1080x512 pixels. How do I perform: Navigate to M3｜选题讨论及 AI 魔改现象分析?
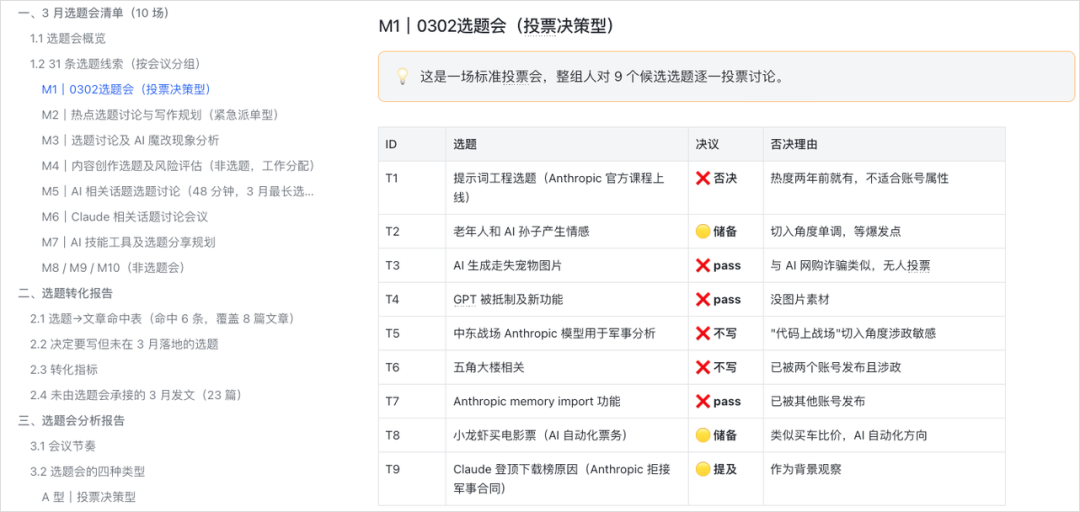[x=130, y=141]
